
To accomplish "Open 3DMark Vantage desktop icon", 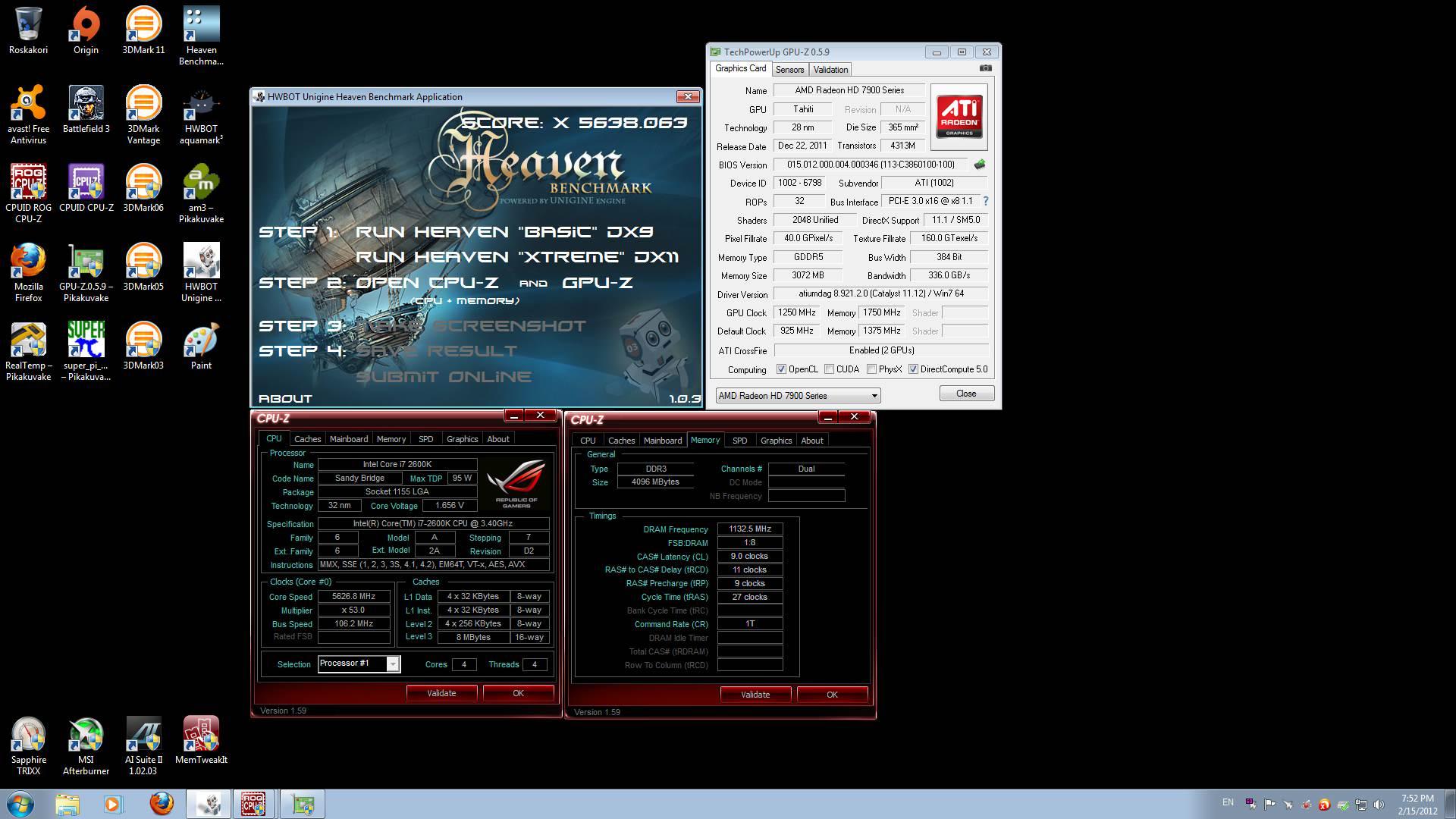I will pyautogui.click(x=143, y=115).
